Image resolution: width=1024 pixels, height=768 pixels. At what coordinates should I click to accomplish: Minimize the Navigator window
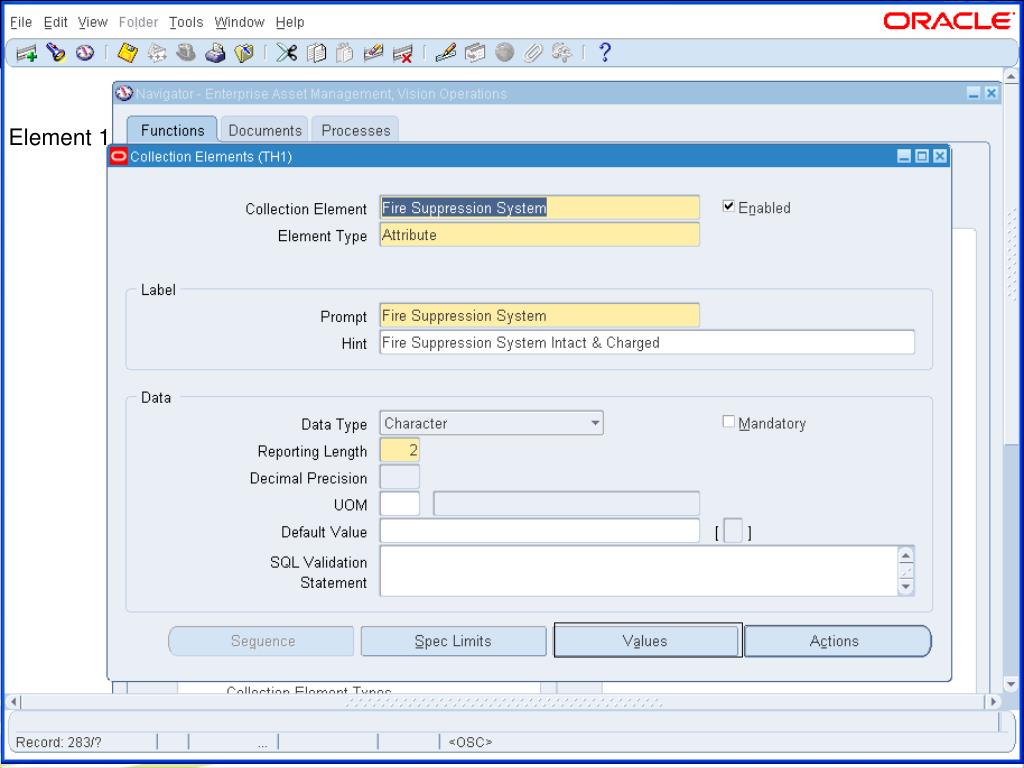pos(973,93)
